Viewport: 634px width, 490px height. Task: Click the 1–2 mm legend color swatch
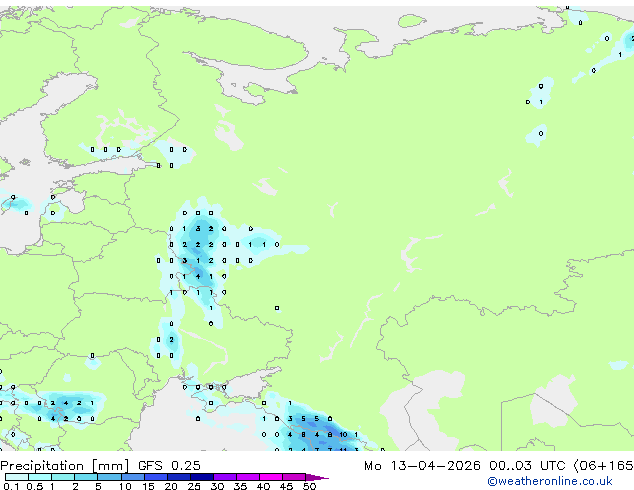pyautogui.click(x=63, y=477)
